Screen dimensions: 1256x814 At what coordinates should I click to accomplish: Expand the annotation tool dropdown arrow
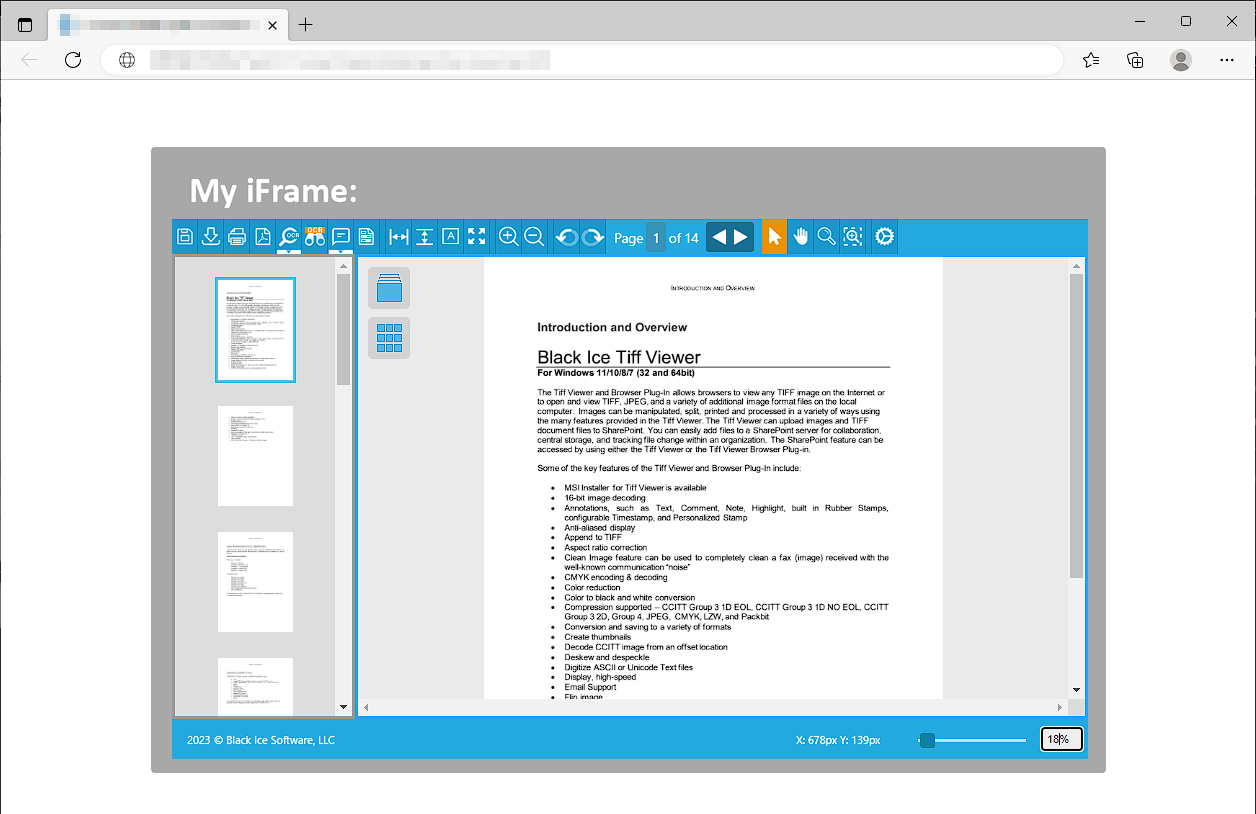(x=341, y=251)
